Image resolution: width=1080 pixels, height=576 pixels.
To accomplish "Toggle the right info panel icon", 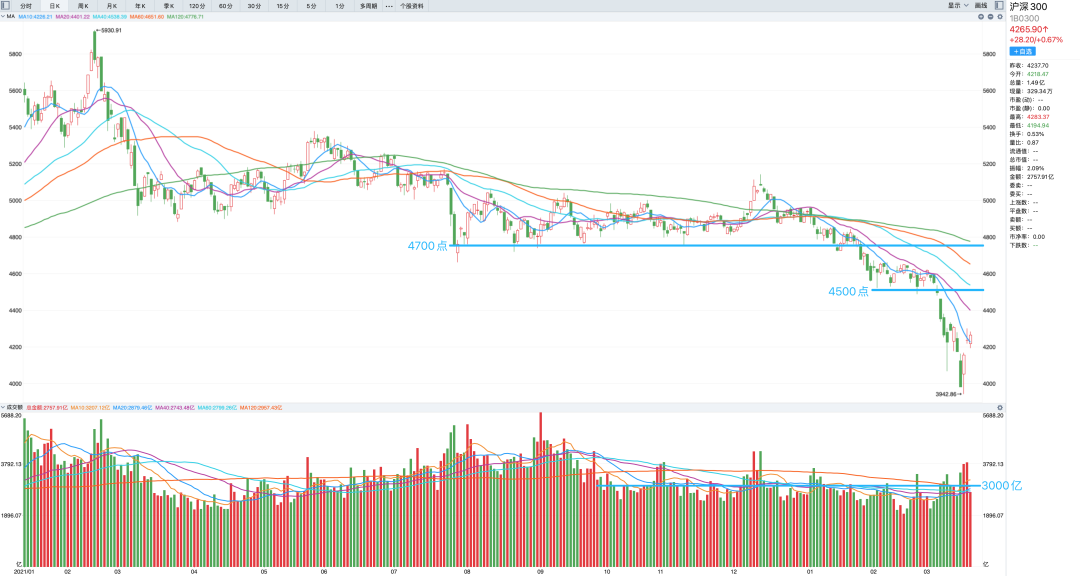I will point(998,5).
